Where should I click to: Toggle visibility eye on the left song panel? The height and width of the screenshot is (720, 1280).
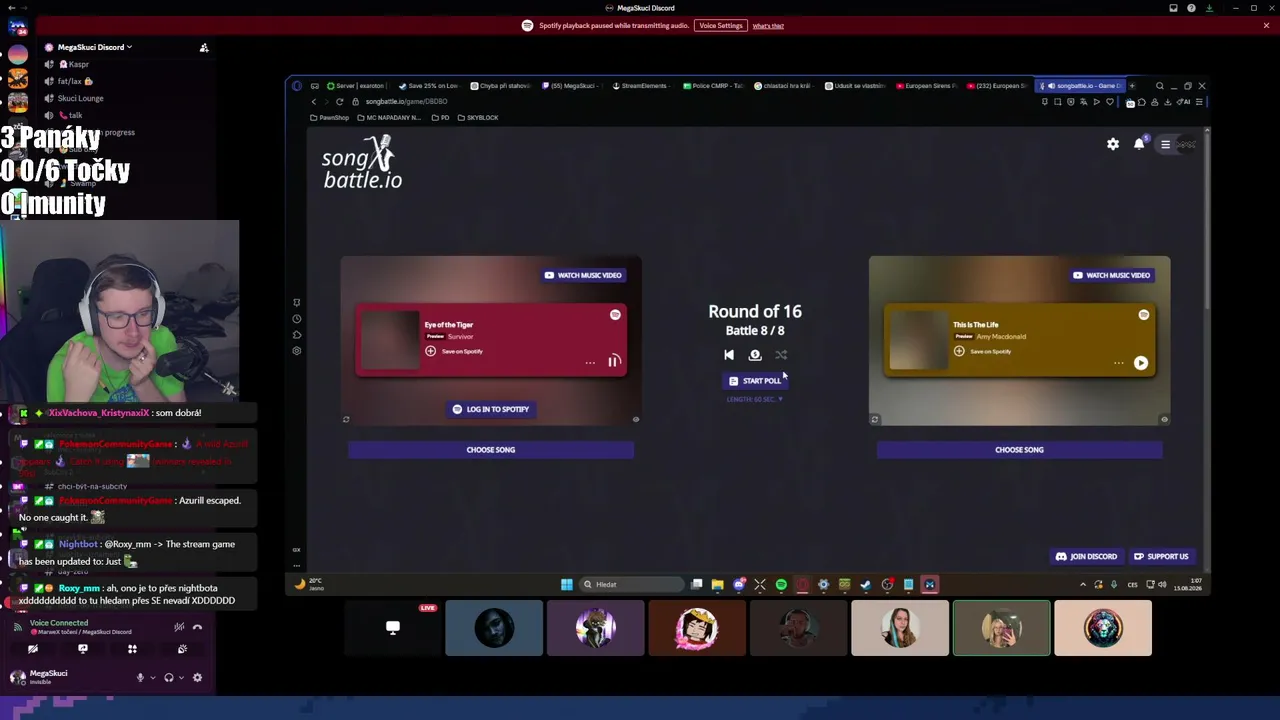click(x=636, y=420)
